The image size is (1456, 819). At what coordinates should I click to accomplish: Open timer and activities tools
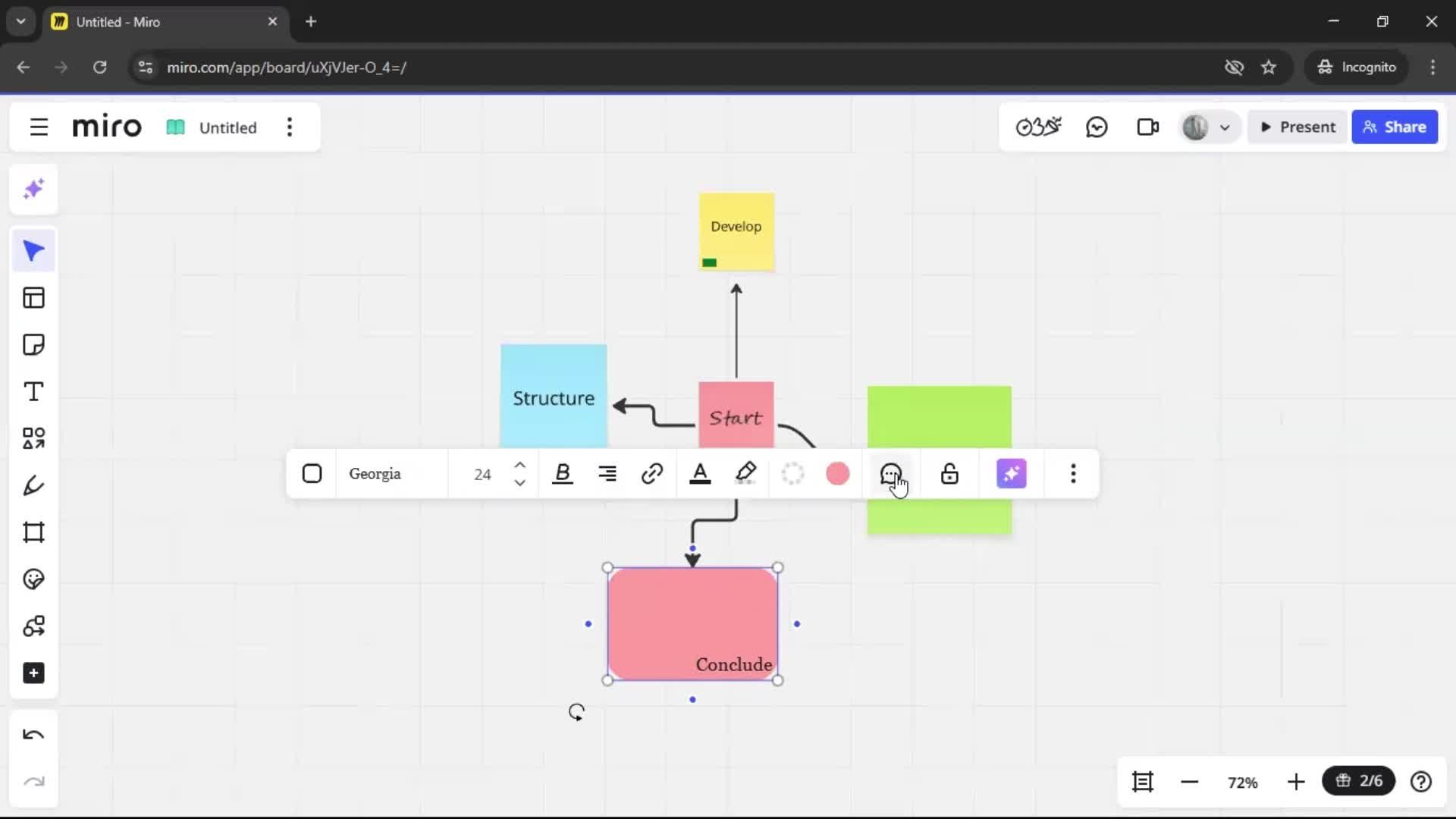[x=1038, y=127]
